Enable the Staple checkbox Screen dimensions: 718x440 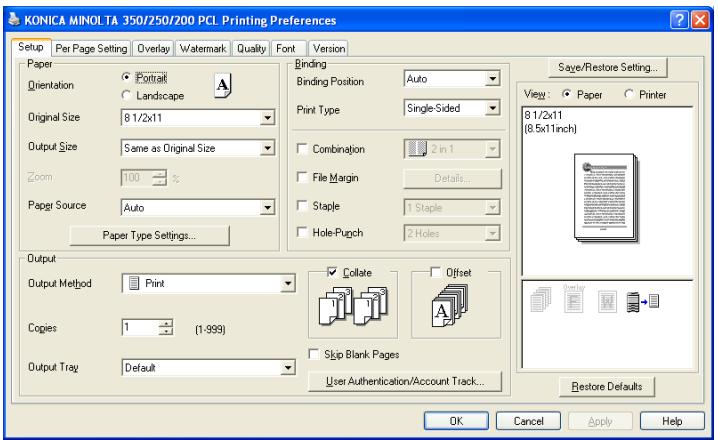click(x=302, y=206)
